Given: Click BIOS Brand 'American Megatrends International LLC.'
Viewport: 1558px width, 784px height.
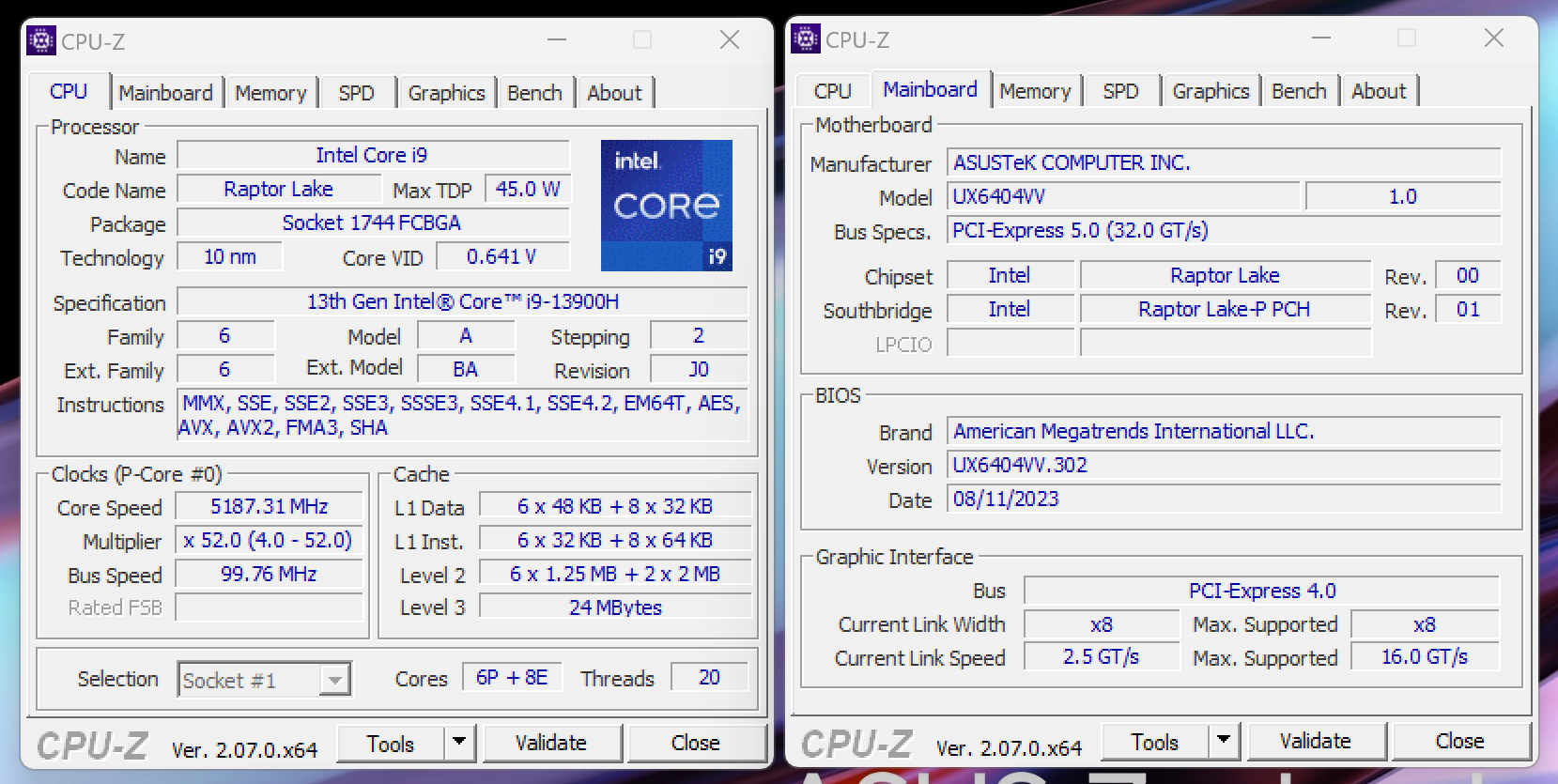Looking at the screenshot, I should click(1225, 431).
